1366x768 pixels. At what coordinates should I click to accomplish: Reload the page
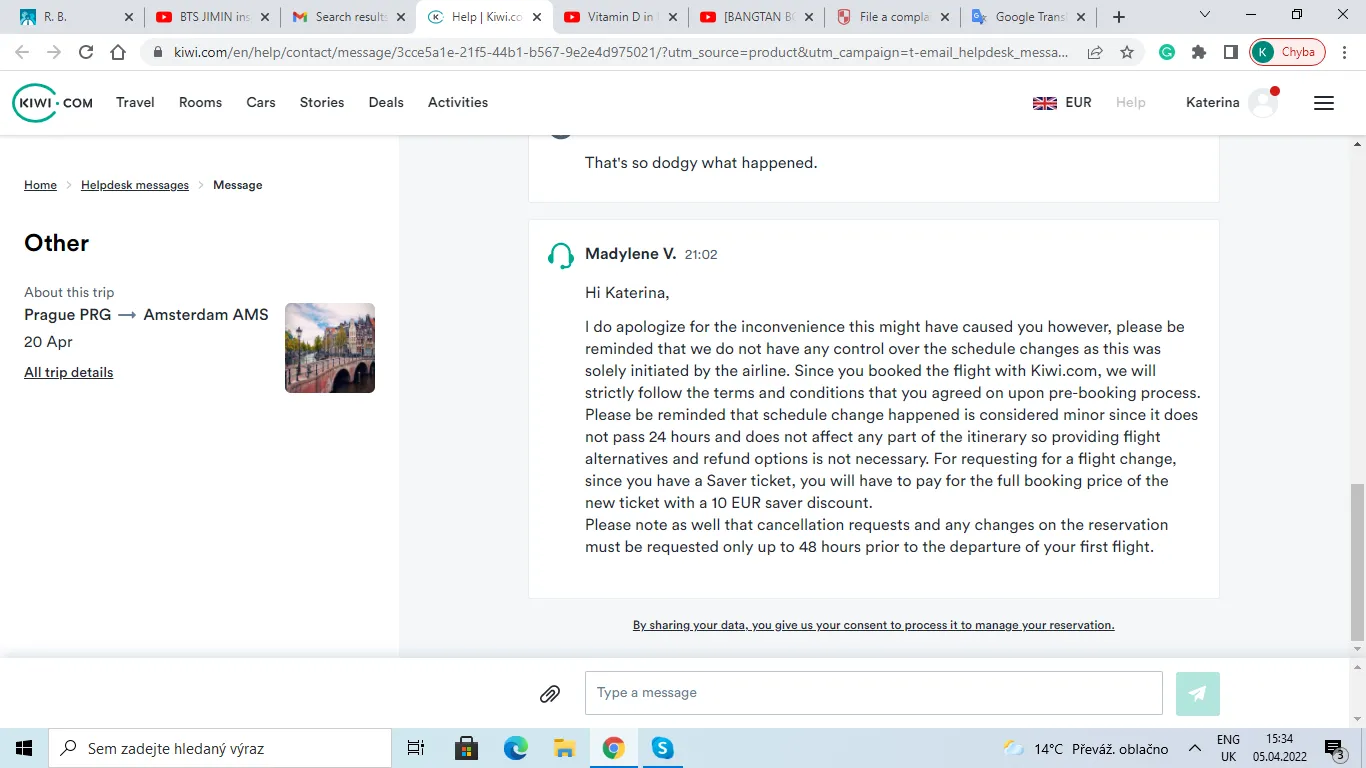click(x=86, y=53)
